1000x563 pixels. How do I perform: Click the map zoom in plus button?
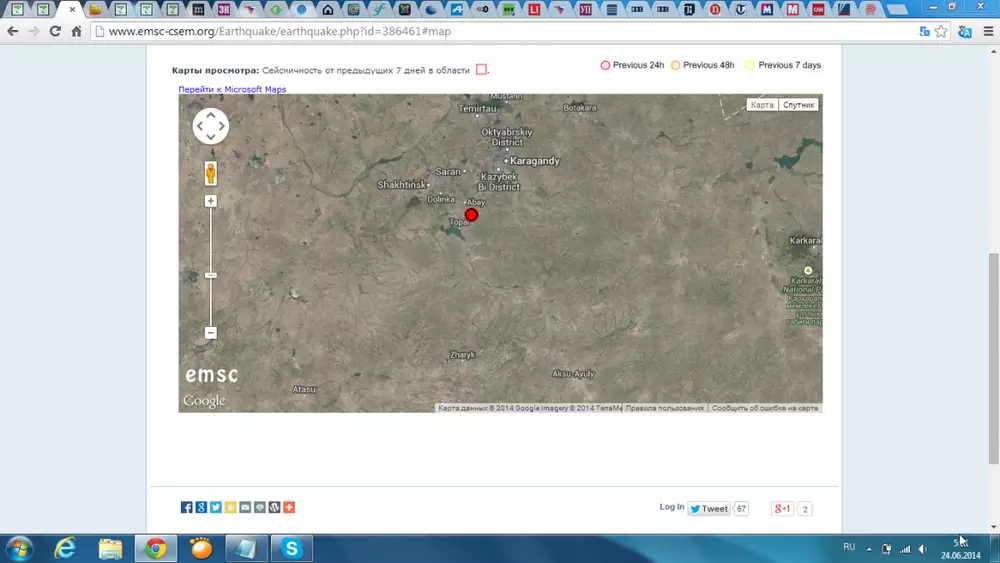(x=210, y=201)
